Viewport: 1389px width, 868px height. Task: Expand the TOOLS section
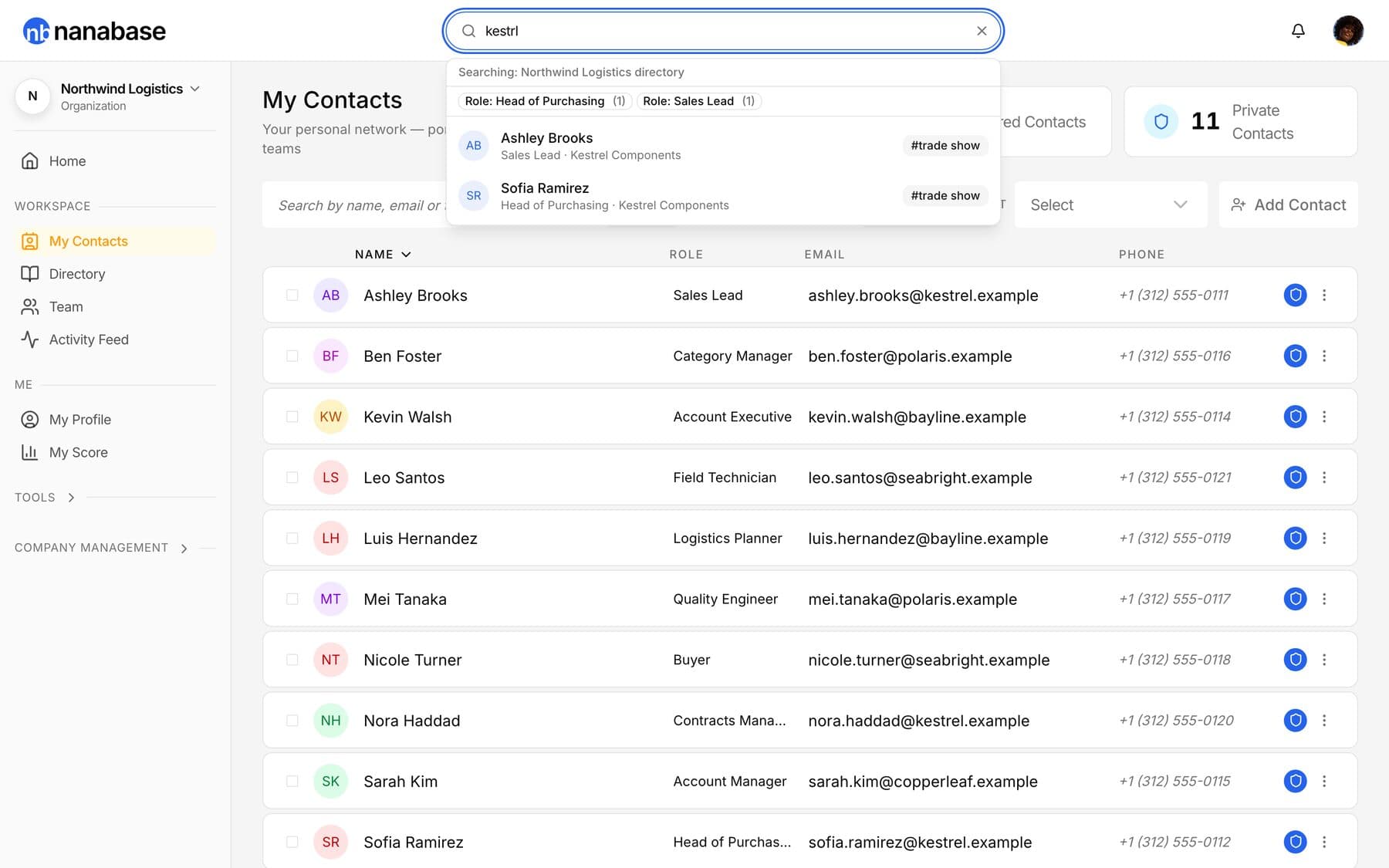[x=46, y=498]
